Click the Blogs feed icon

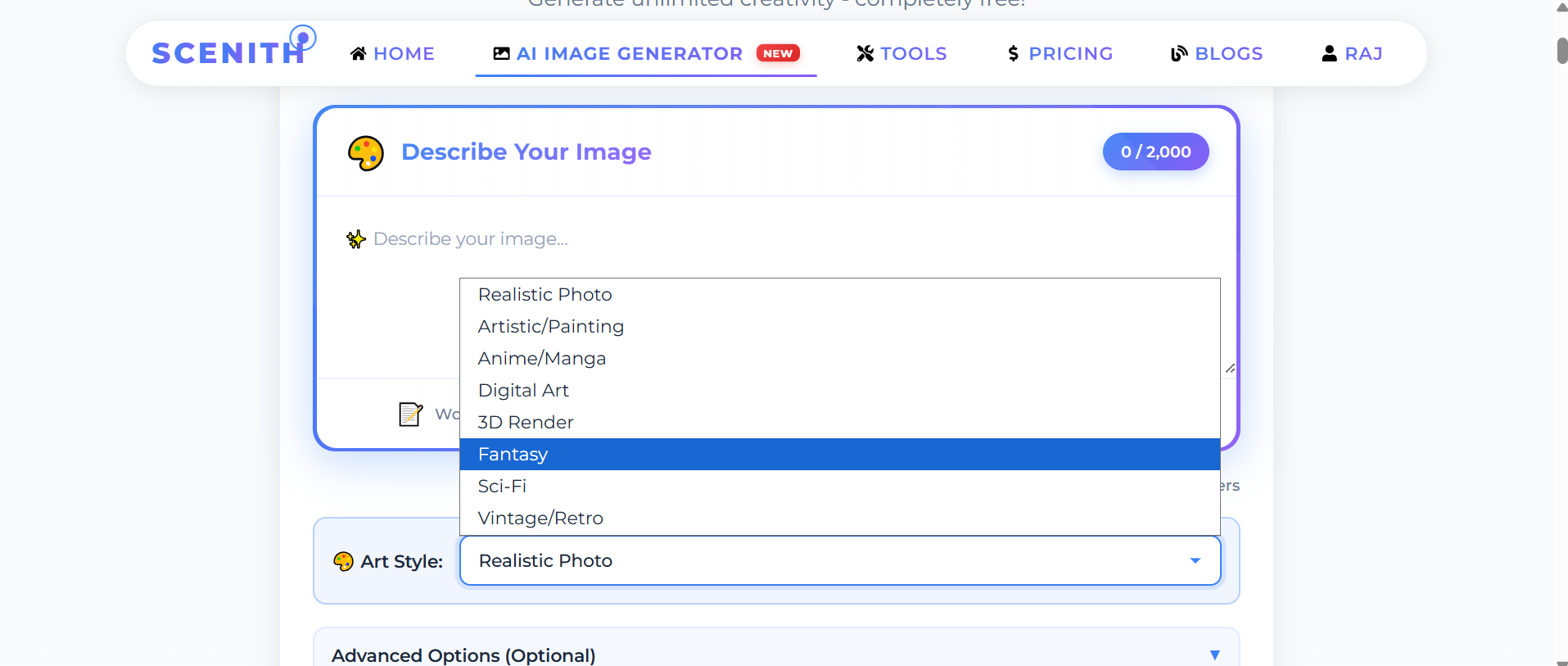pos(1179,54)
